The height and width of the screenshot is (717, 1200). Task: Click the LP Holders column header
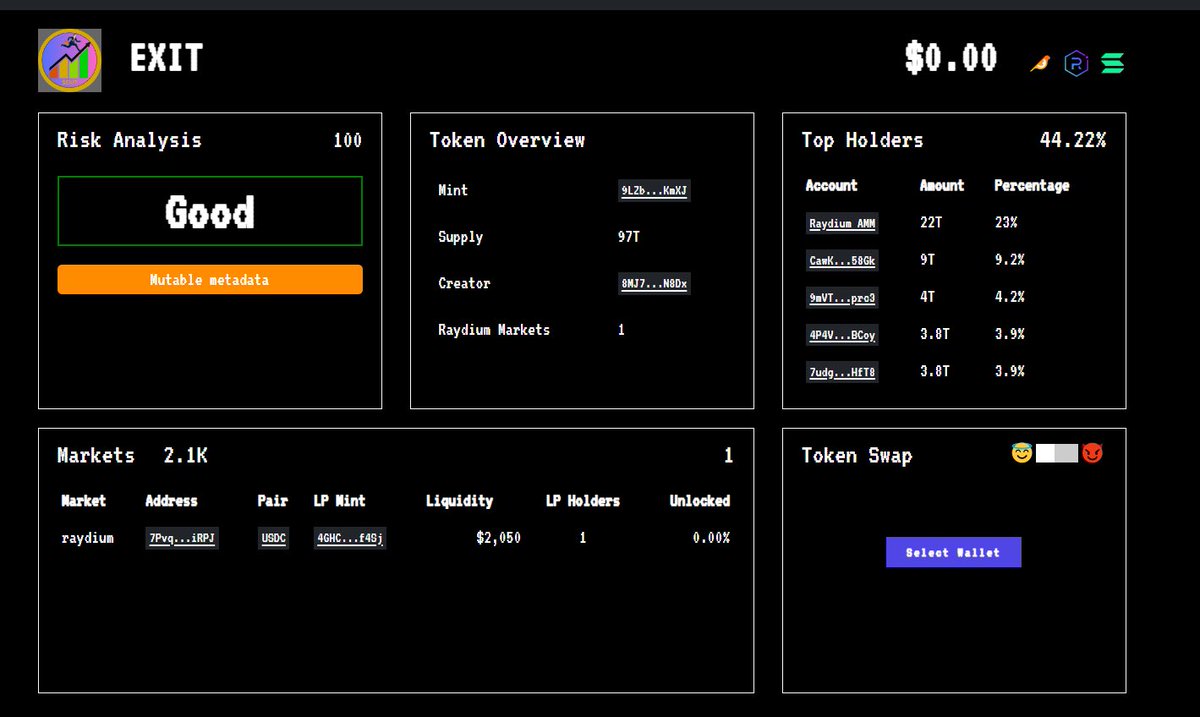(x=583, y=501)
